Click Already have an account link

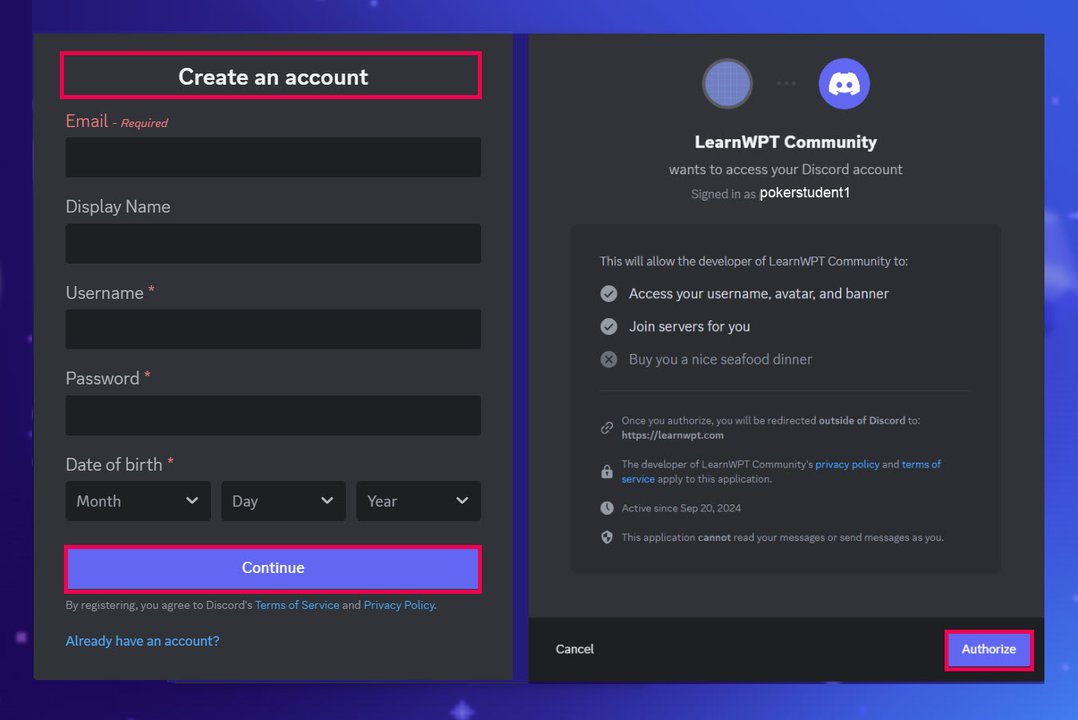142,641
